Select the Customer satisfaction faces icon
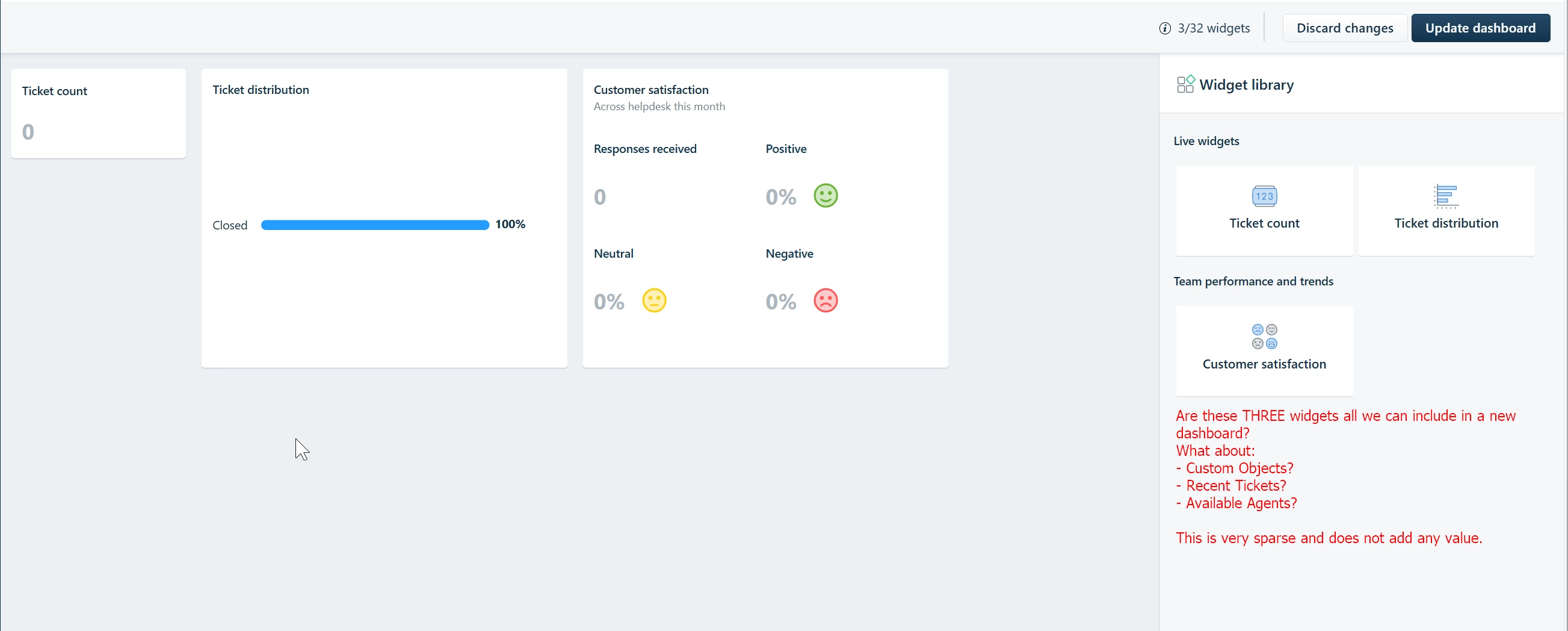 [x=1264, y=336]
